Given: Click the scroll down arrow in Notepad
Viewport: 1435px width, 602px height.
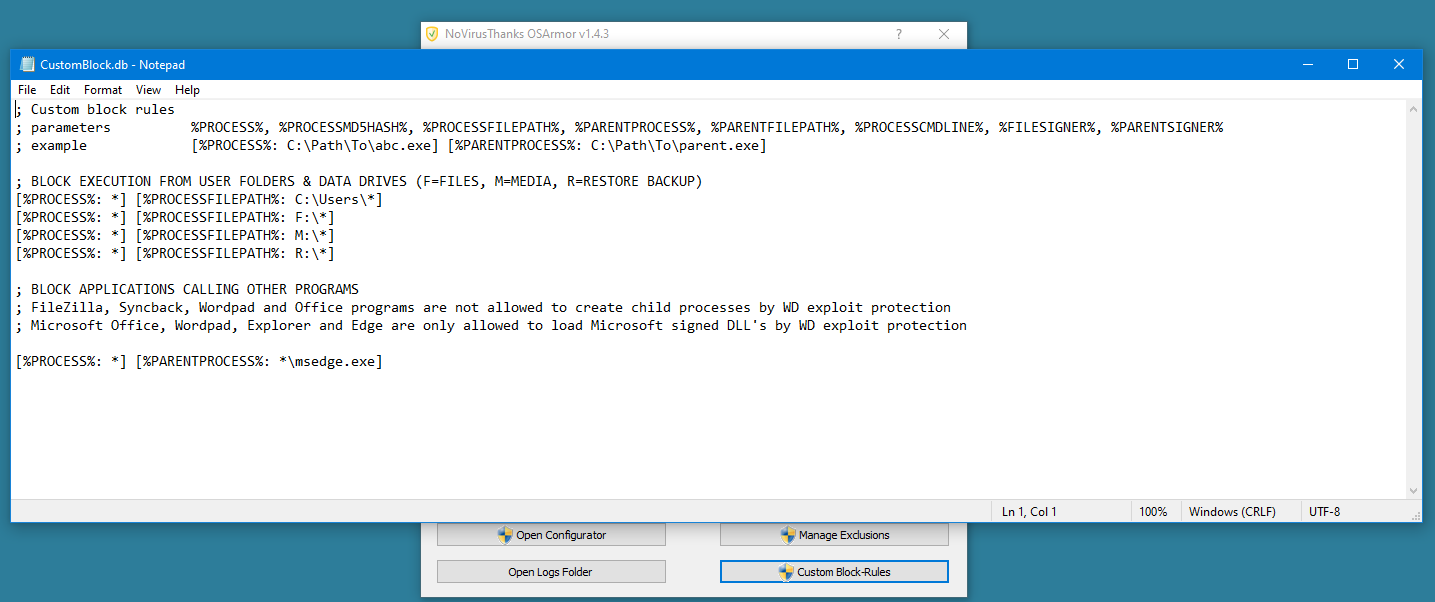Looking at the screenshot, I should tap(1413, 491).
